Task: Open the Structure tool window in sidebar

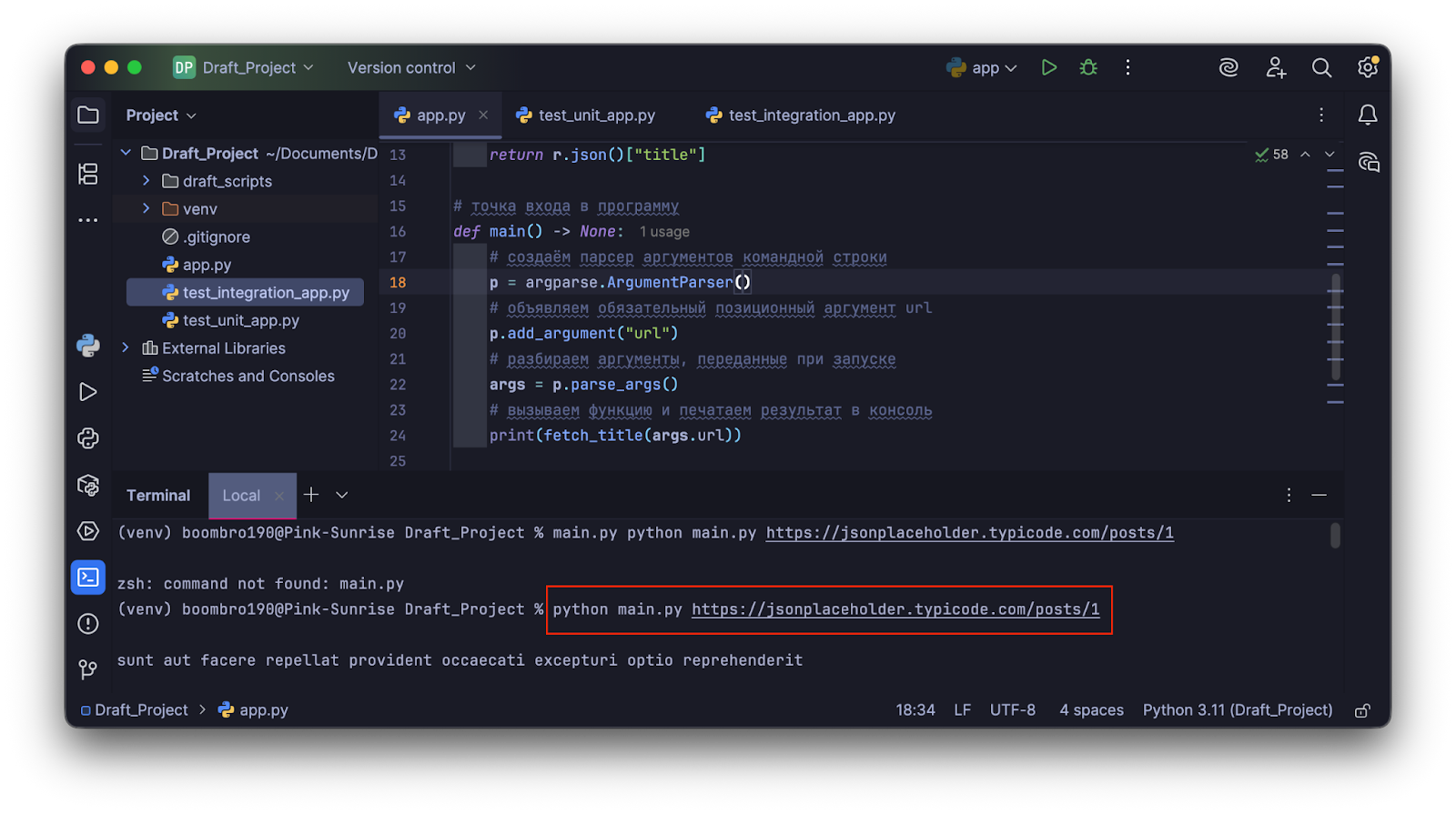Action: pos(88,174)
